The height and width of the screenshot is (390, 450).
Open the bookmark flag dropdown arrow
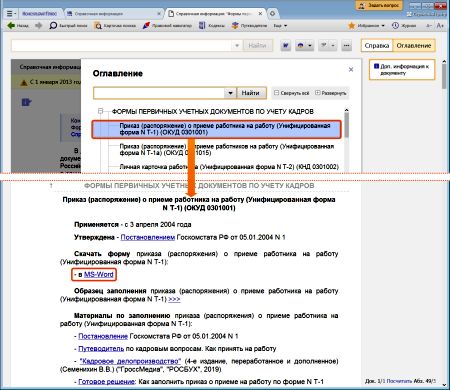[333, 45]
